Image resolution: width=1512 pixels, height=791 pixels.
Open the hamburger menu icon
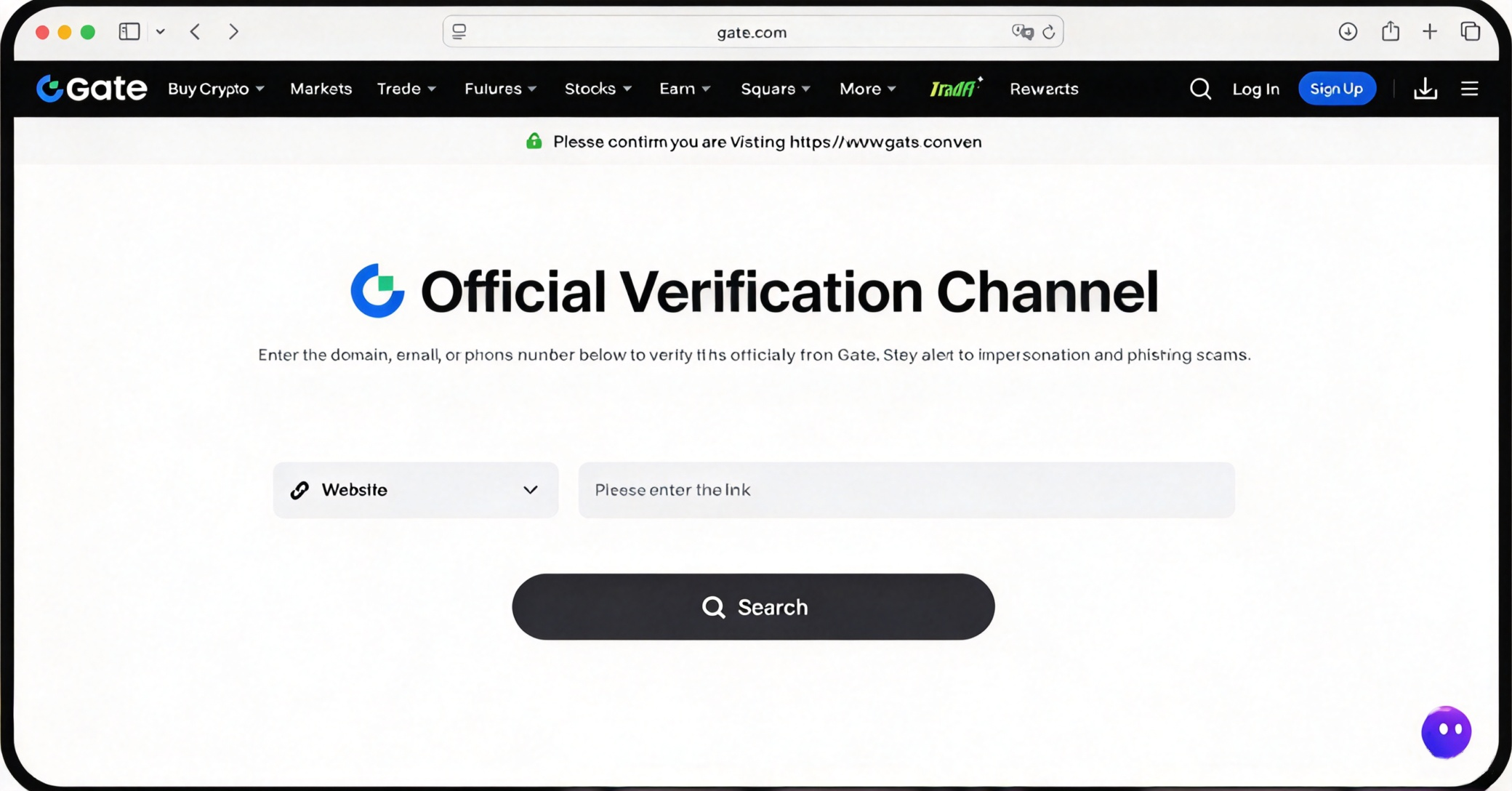click(1470, 89)
